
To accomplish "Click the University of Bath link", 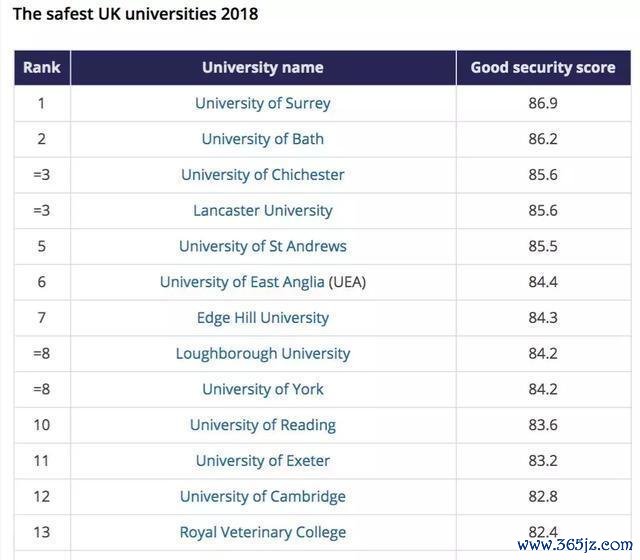I will 262,139.
